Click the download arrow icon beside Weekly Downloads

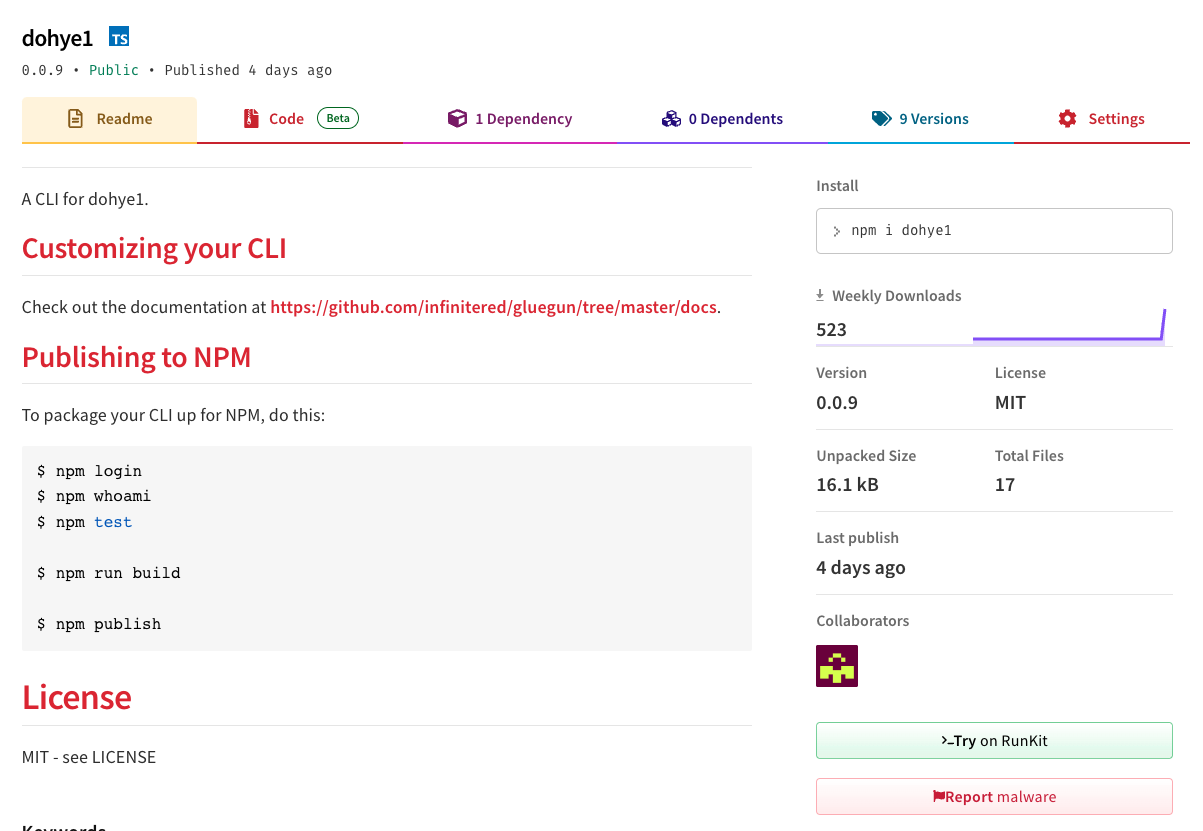pyautogui.click(x=820, y=295)
